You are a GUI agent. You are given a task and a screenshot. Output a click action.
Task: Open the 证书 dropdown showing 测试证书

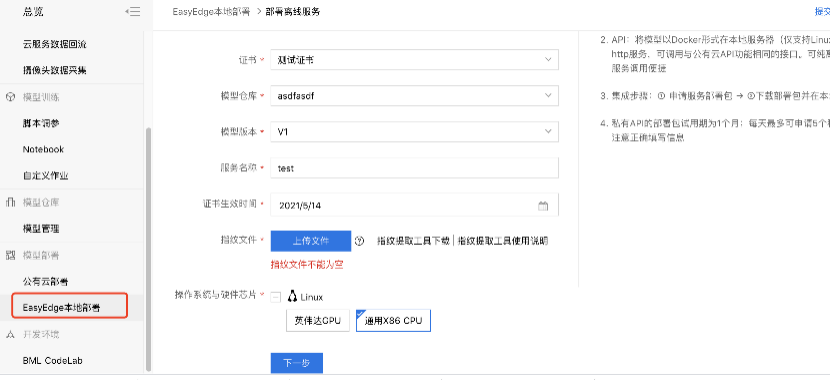(x=414, y=60)
